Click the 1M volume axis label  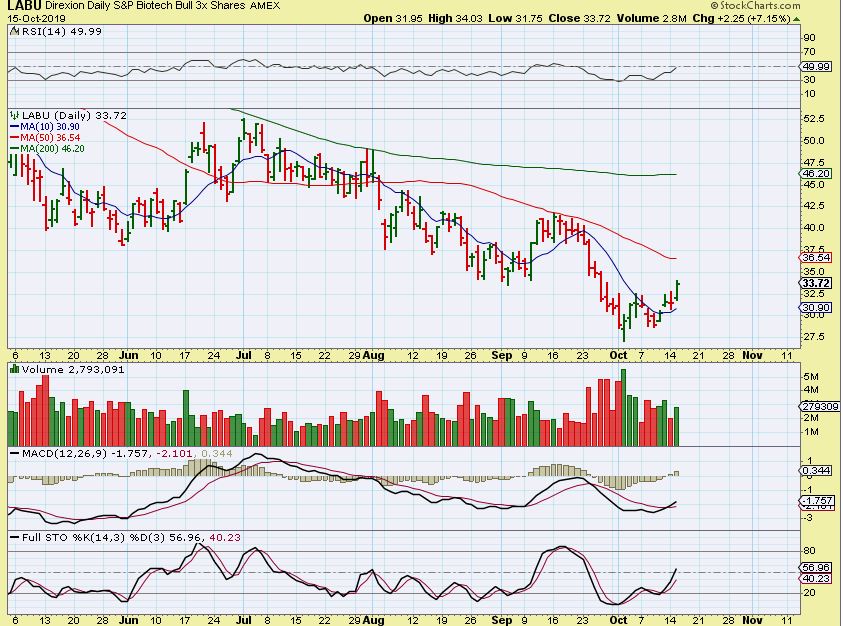(811, 432)
